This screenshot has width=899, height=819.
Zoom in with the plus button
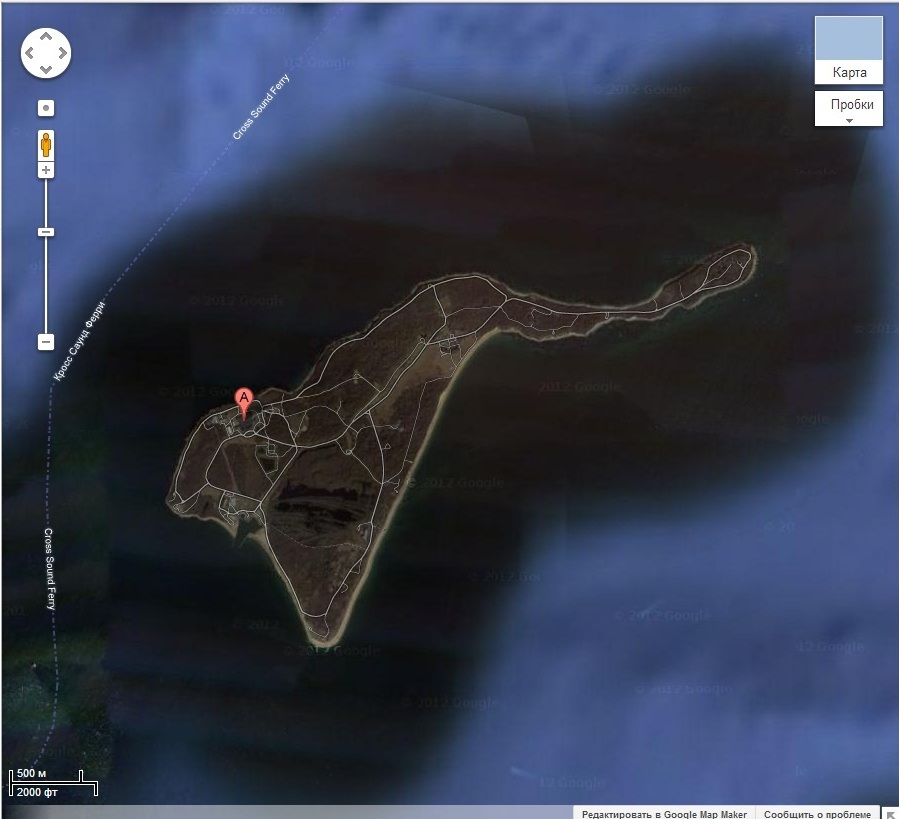click(x=46, y=170)
